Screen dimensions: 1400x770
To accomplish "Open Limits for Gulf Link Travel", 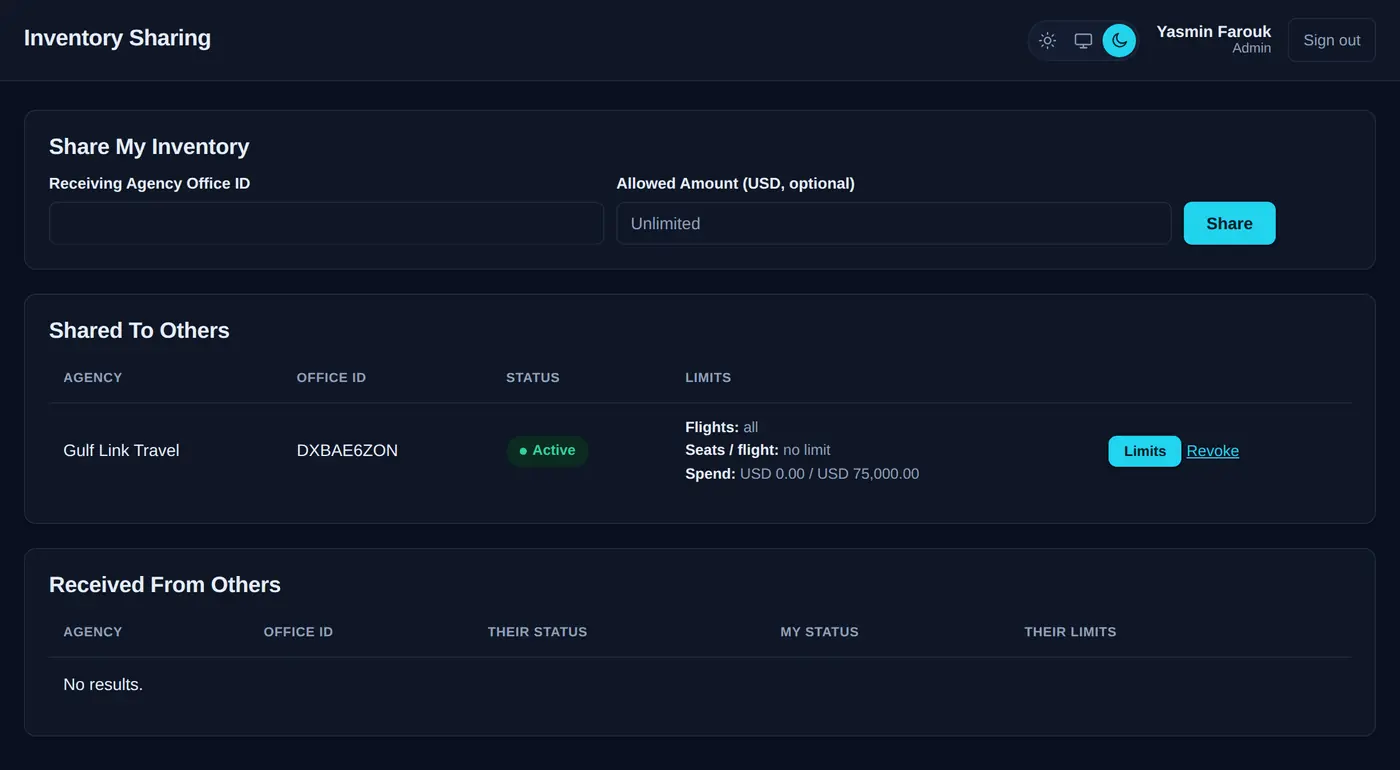I will [x=1144, y=451].
